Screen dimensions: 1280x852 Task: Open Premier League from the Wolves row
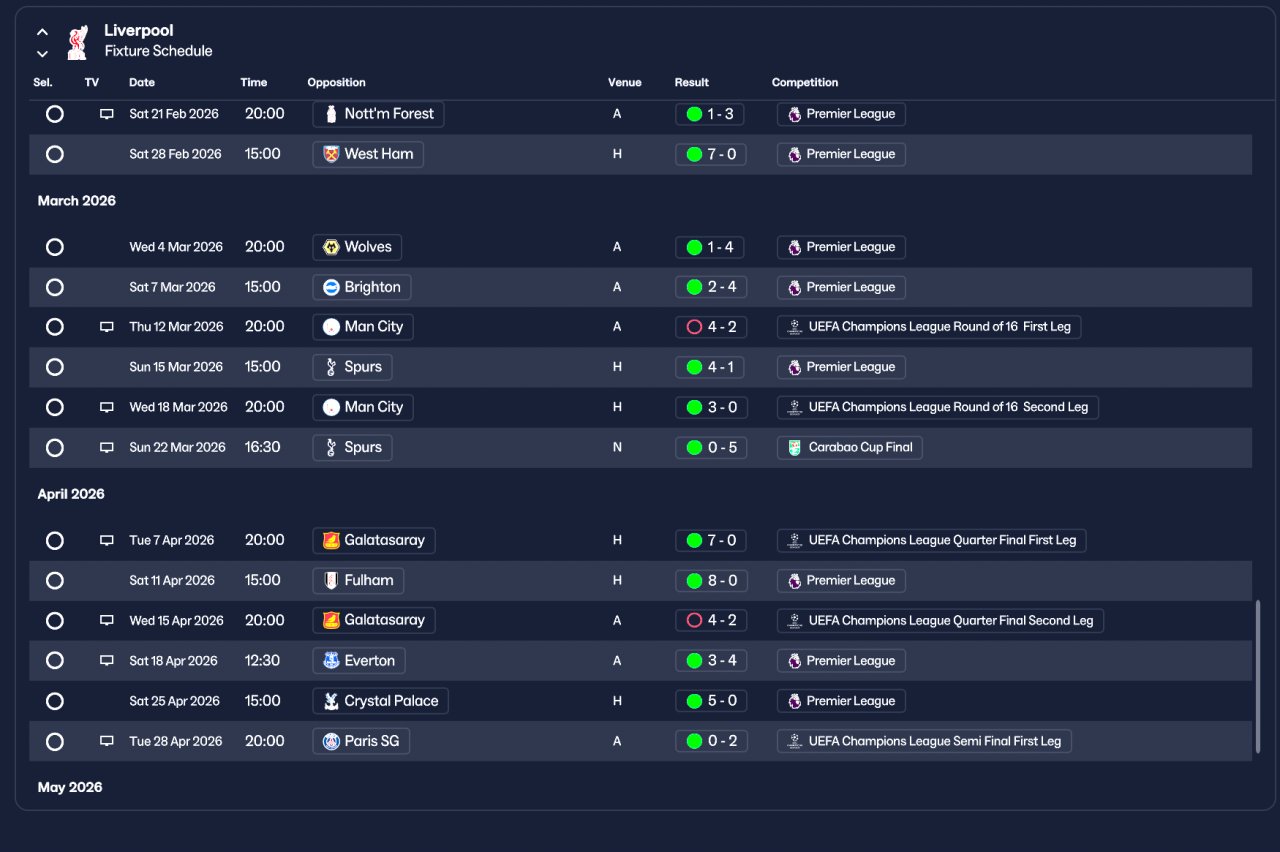pyautogui.click(x=841, y=247)
